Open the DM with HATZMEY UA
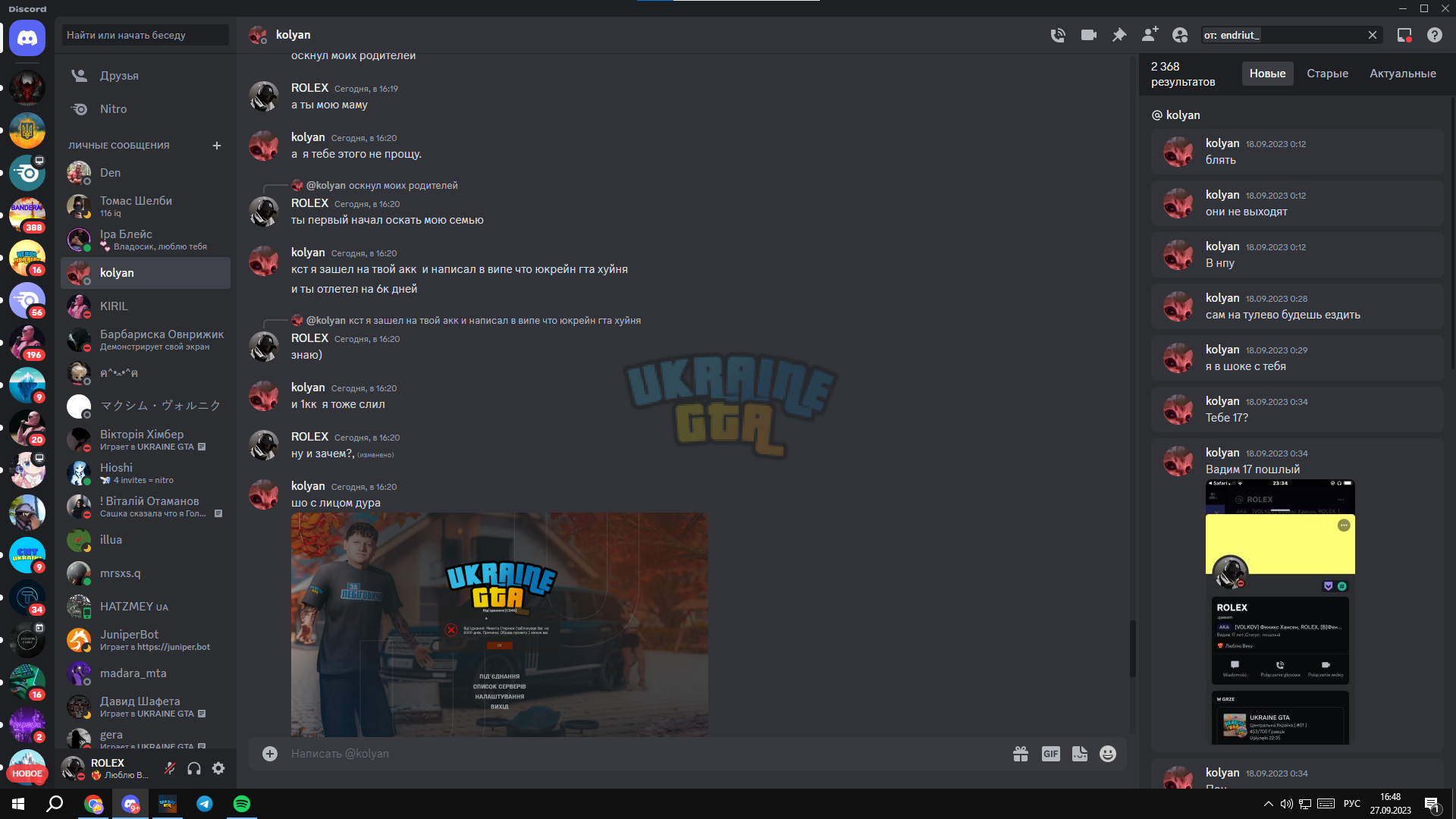Image resolution: width=1456 pixels, height=819 pixels. coord(146,607)
